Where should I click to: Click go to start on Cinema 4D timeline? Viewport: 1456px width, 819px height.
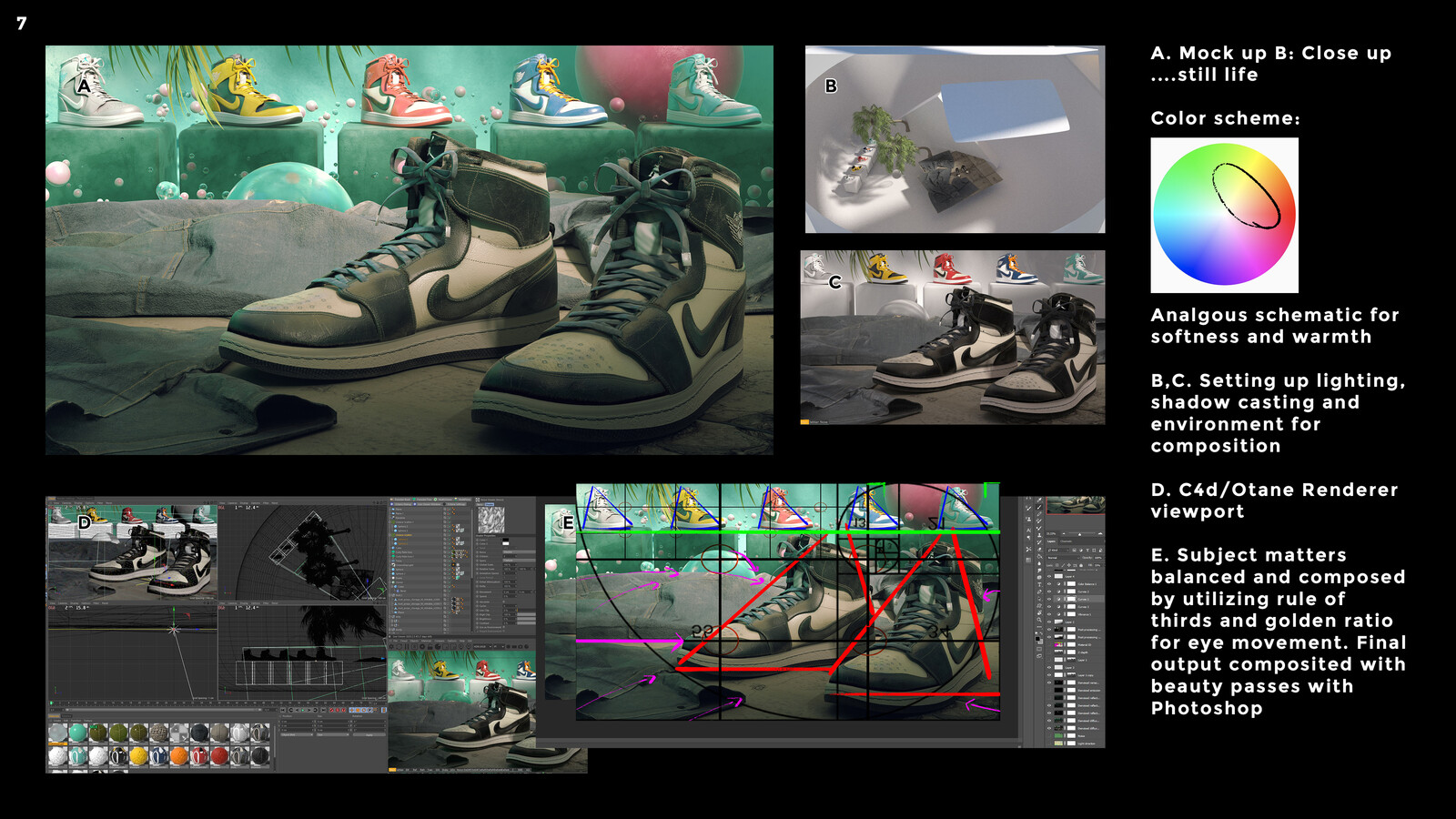click(x=283, y=710)
